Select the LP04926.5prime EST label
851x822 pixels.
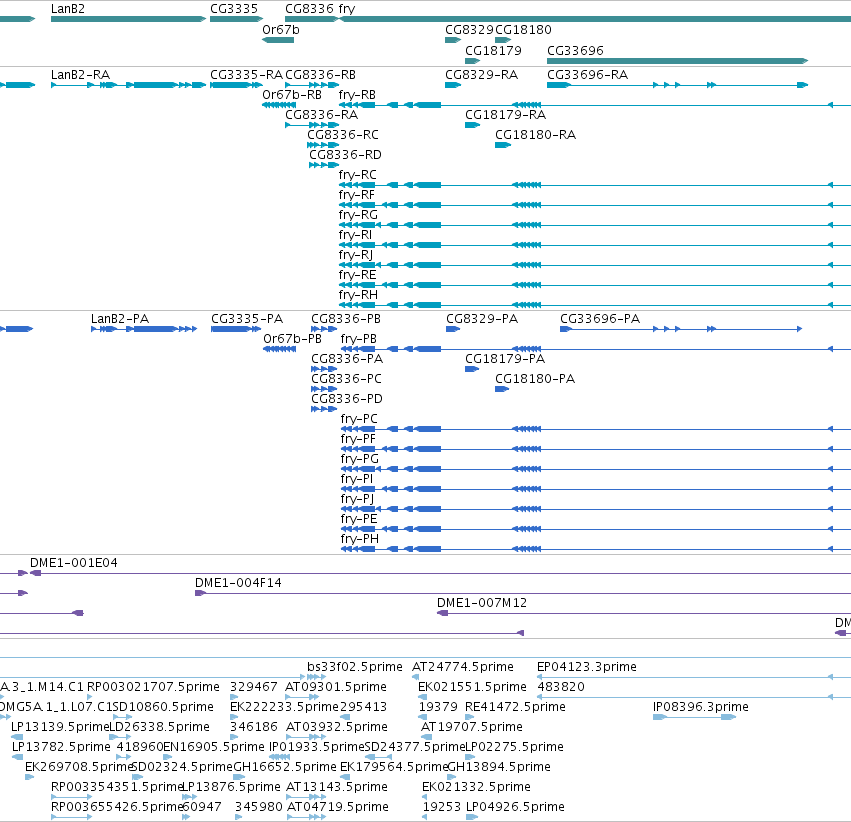pos(516,807)
